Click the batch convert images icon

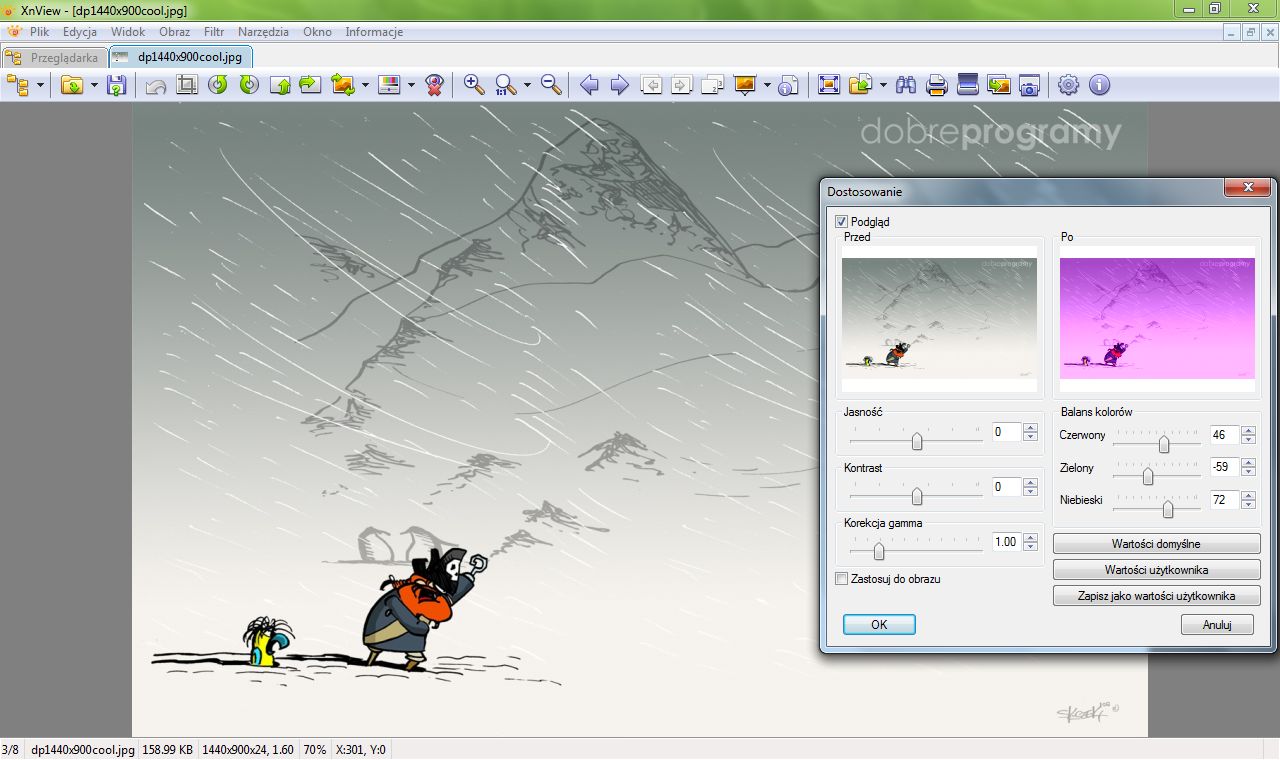coord(999,85)
